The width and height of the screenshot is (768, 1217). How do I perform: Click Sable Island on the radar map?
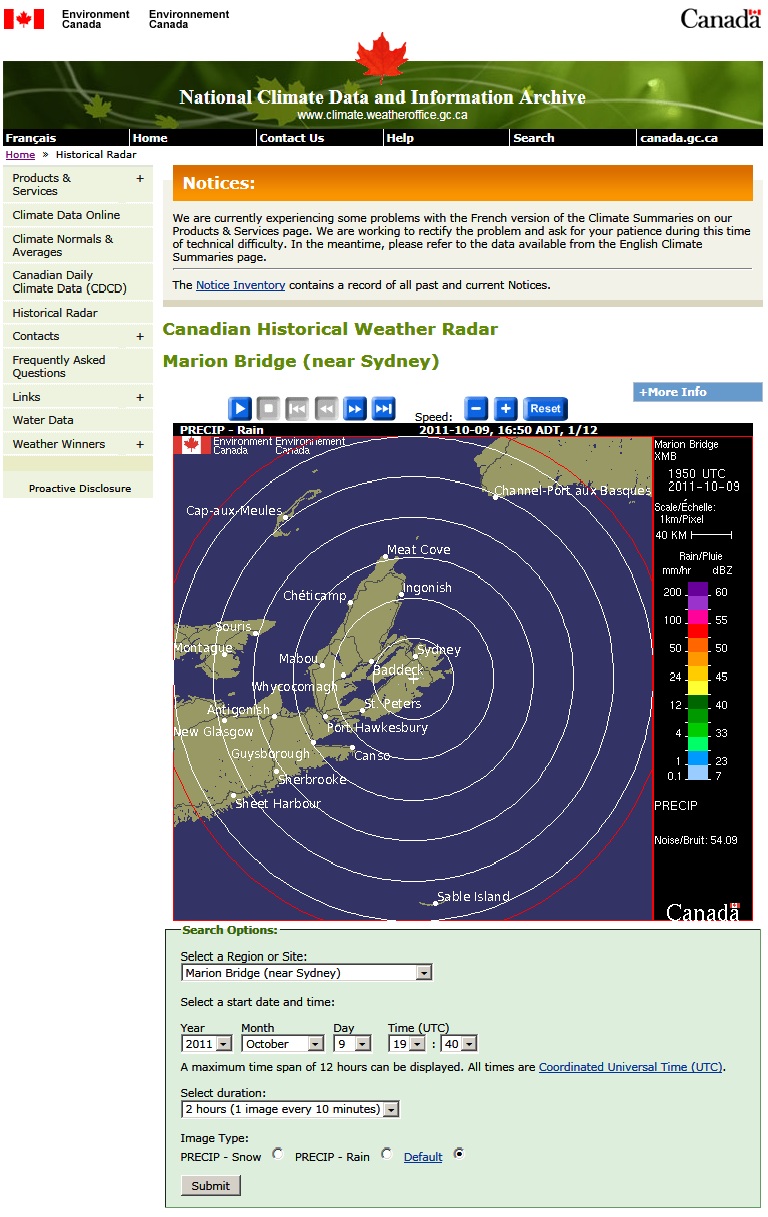point(473,897)
